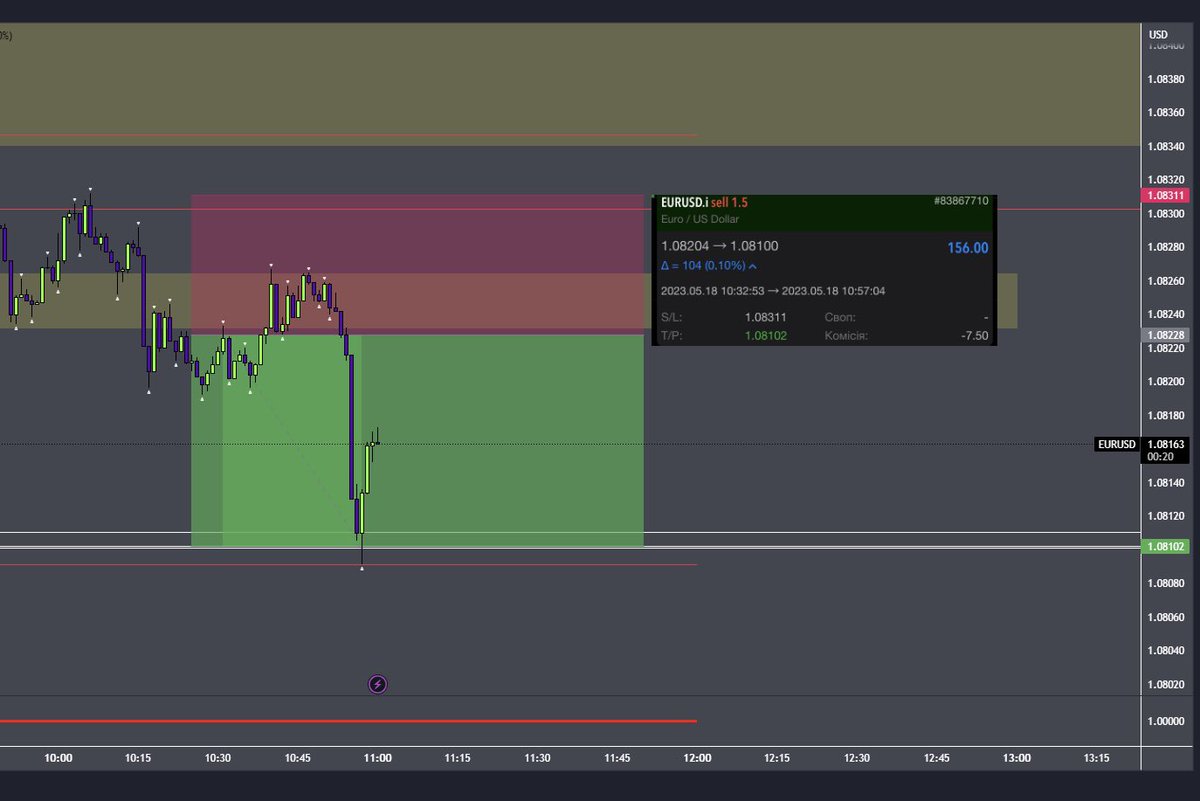1200x801 pixels.
Task: Click the 1.08140 price axis label
Action: pyautogui.click(x=1166, y=483)
